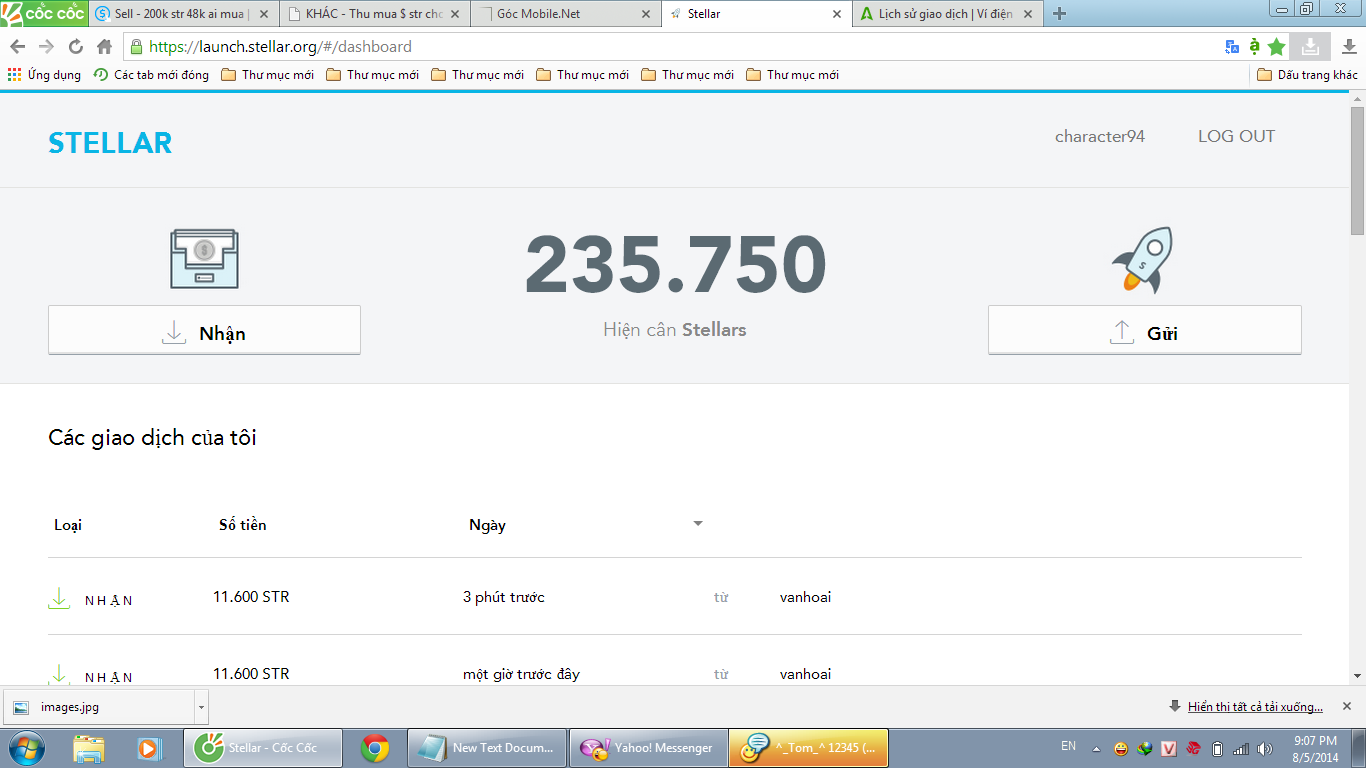Image resolution: width=1366 pixels, height=768 pixels.
Task: Open the Dấu trang khác bookmarks folder
Action: pyautogui.click(x=1307, y=75)
